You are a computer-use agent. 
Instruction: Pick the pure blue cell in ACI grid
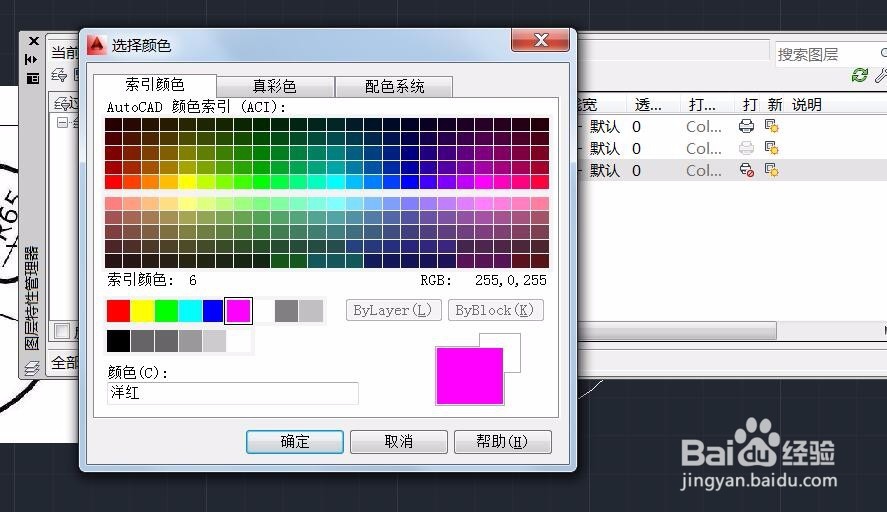click(x=410, y=182)
